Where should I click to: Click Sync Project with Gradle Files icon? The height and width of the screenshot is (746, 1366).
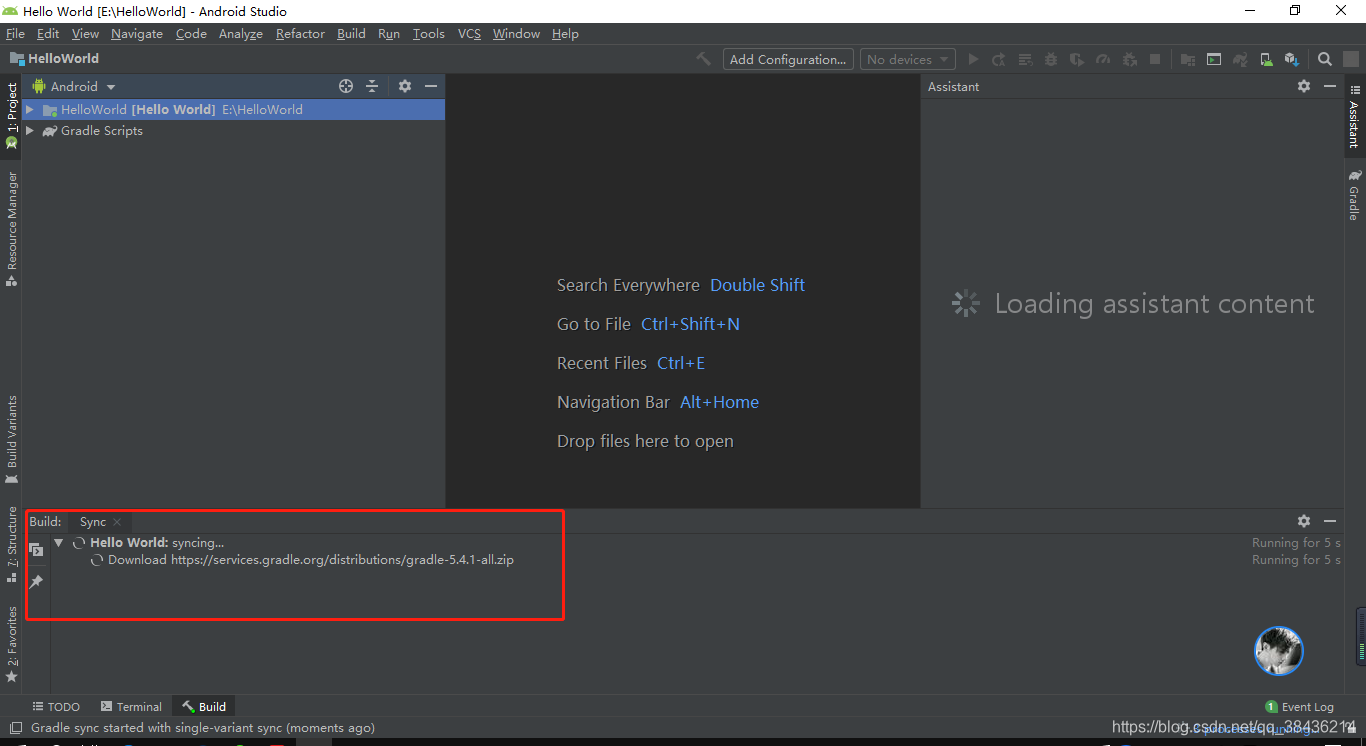[1239, 59]
